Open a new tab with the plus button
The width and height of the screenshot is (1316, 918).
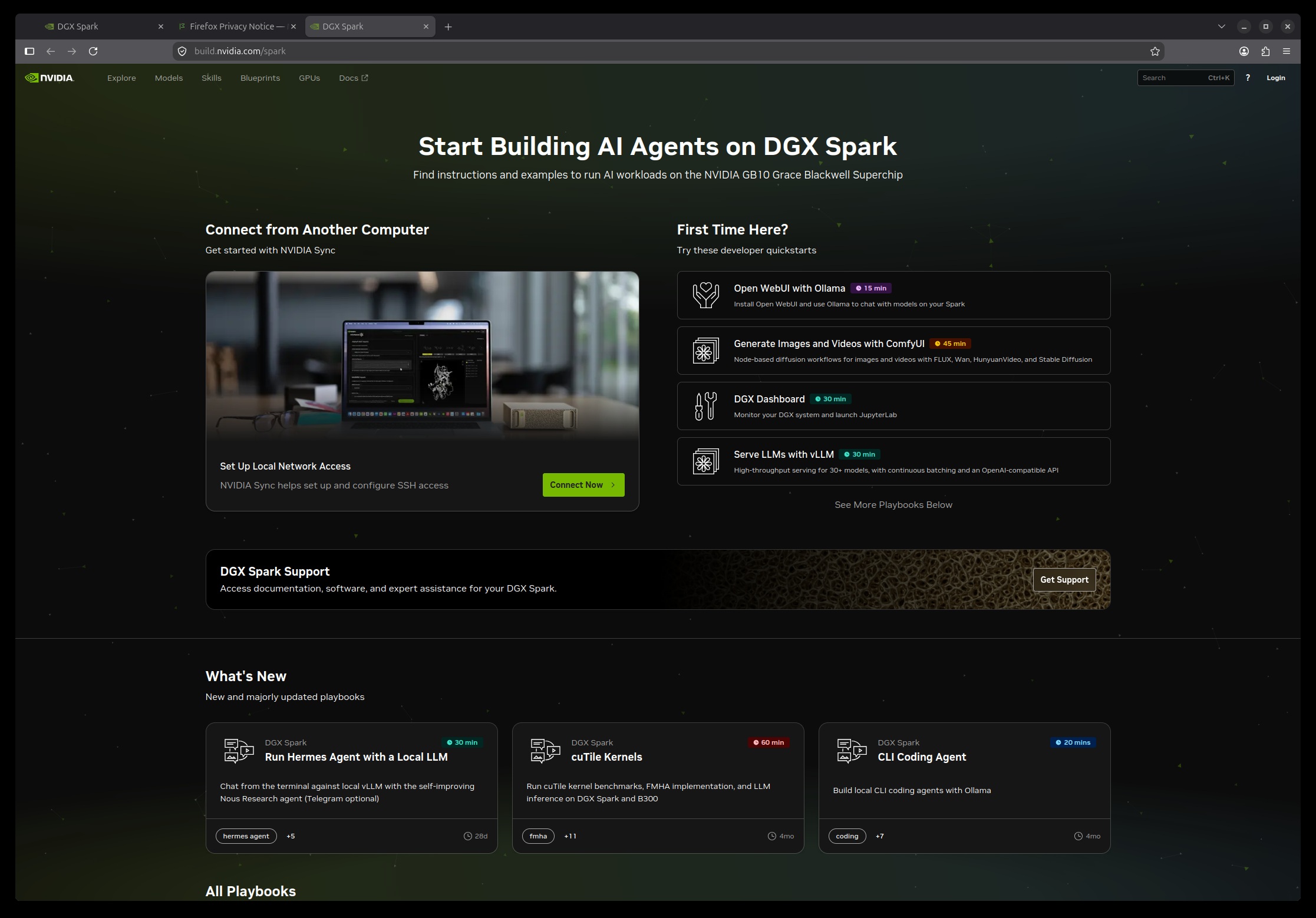tap(448, 27)
